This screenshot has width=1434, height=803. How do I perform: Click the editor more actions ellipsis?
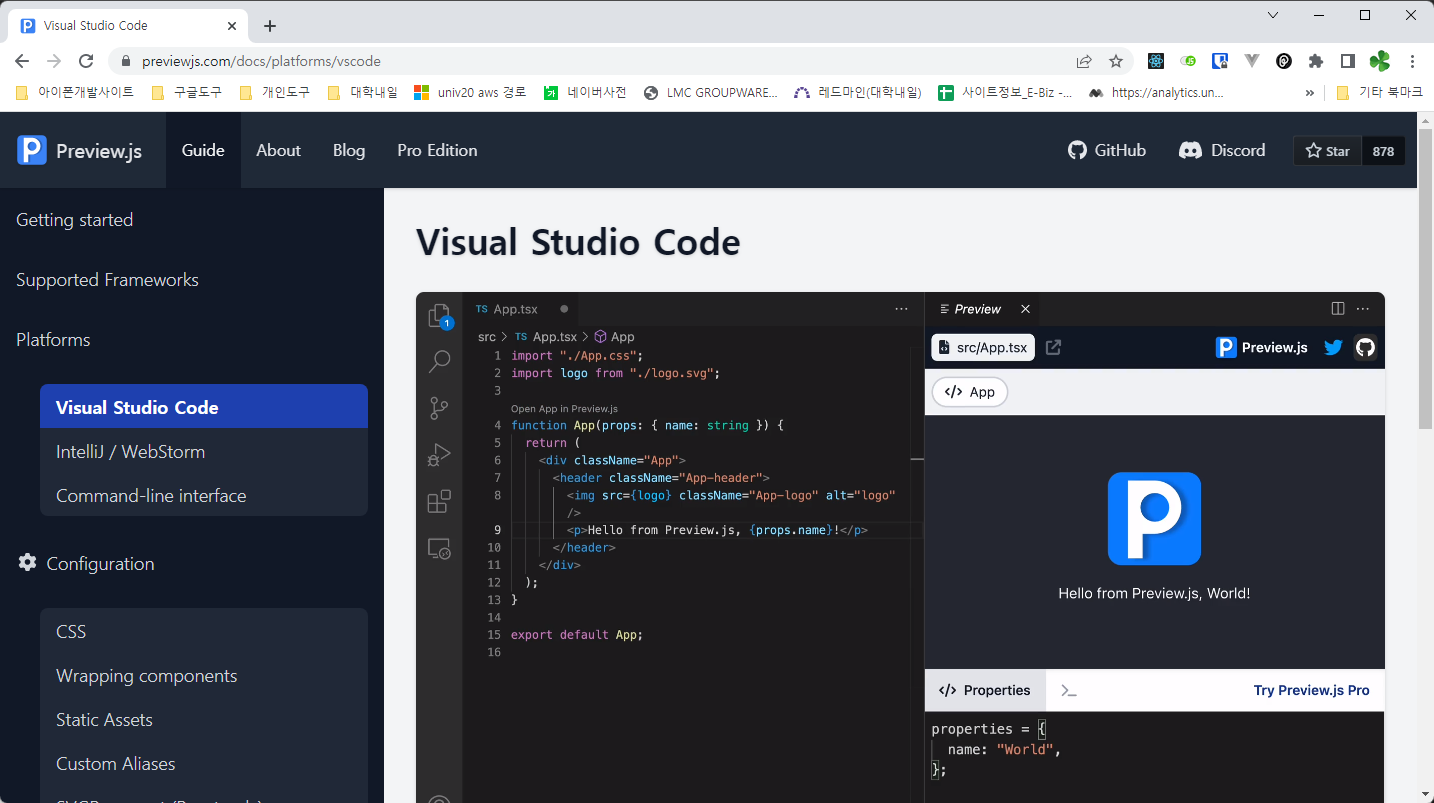(901, 309)
